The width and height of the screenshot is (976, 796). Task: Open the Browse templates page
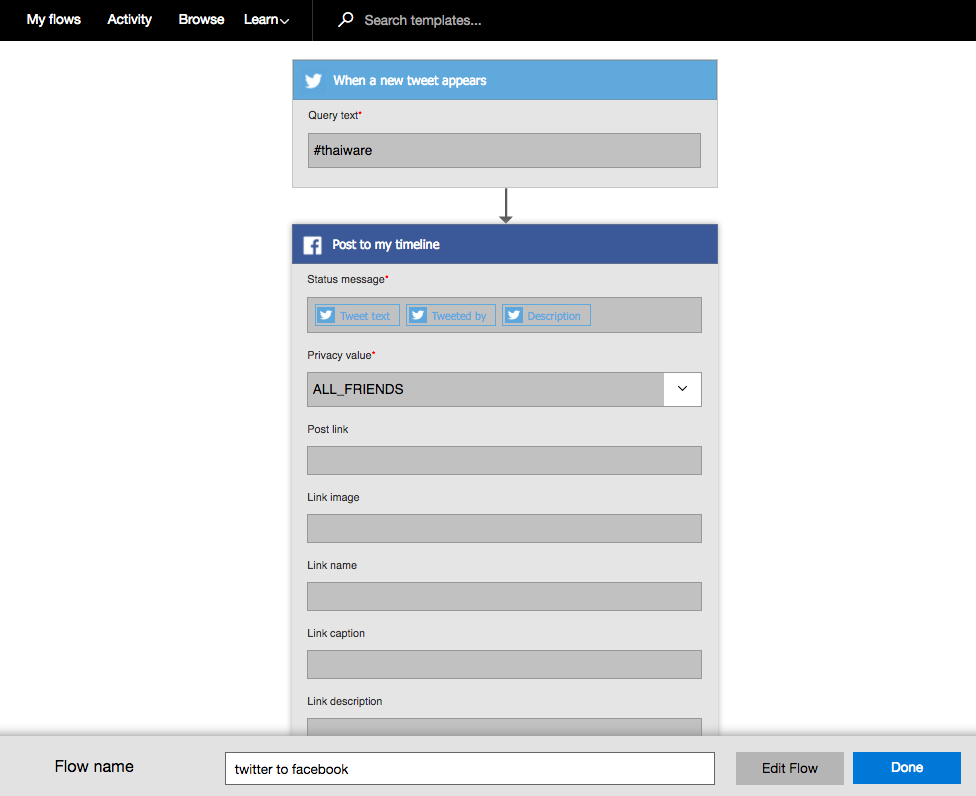[x=201, y=20]
